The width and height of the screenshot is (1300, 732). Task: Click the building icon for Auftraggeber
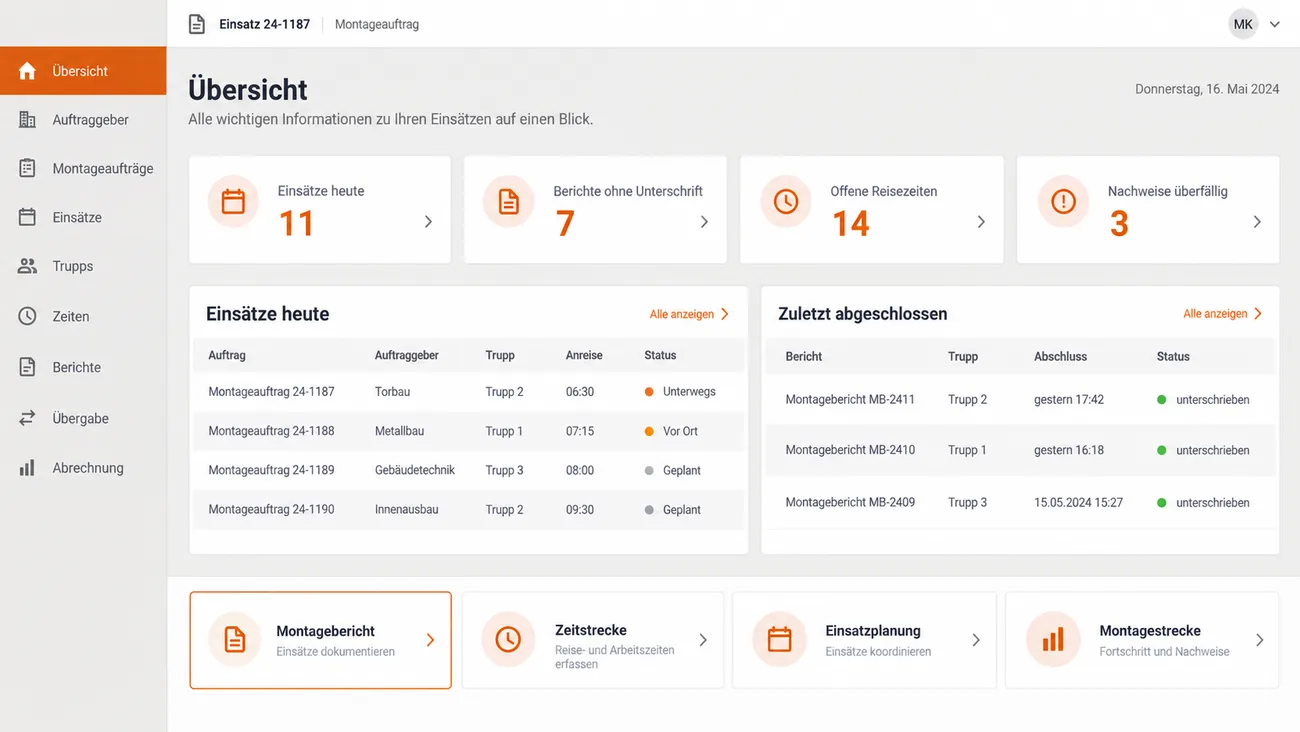pyautogui.click(x=27, y=120)
